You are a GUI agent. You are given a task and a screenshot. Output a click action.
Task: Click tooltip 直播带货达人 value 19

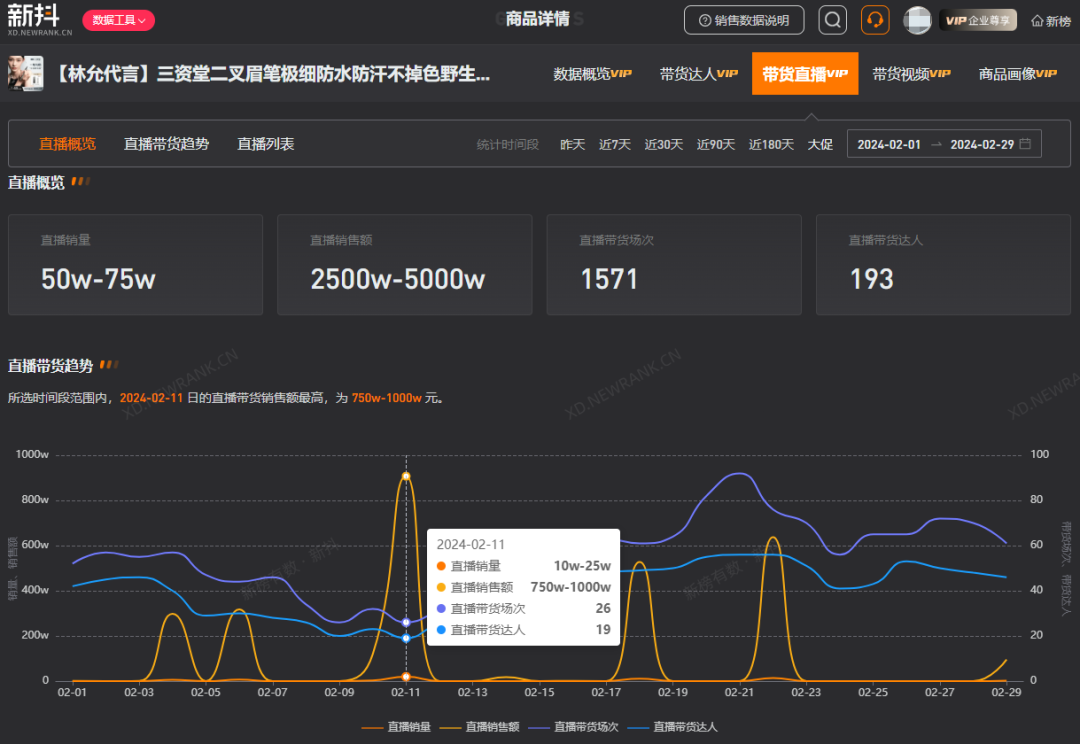(603, 630)
